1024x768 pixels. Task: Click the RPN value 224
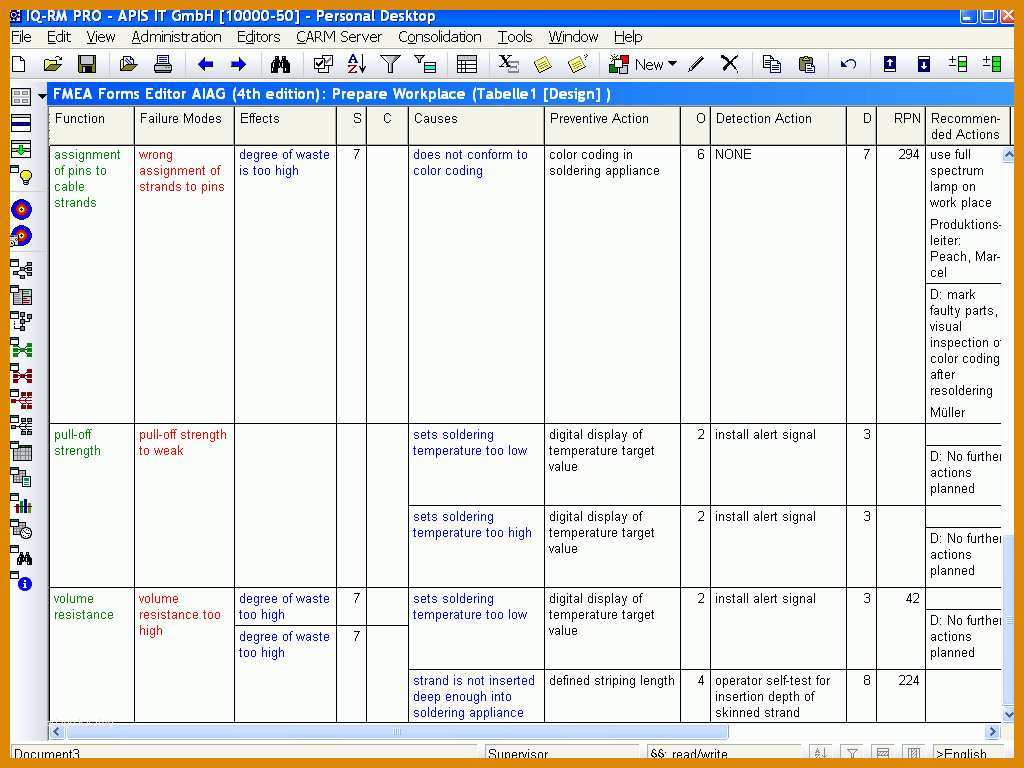click(x=908, y=680)
